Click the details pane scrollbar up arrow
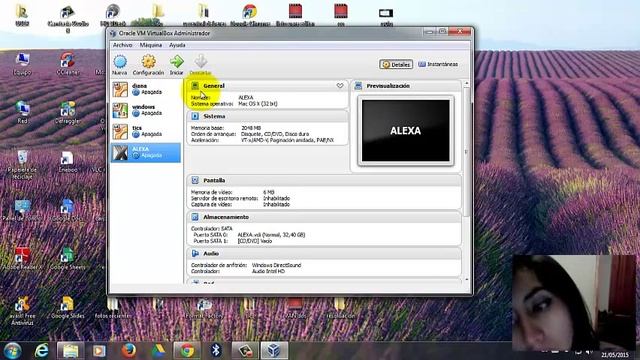This screenshot has width=640, height=360. pyautogui.click(x=467, y=83)
